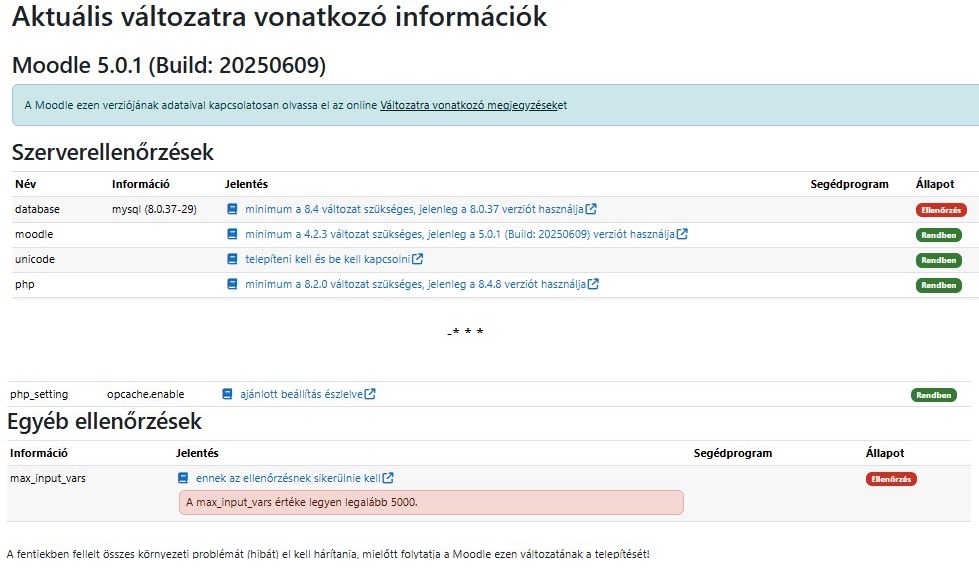This screenshot has width=979, height=569.
Task: Open link 'minimum a 4.2.3 változat szükséges' for moodle
Action: click(x=460, y=234)
